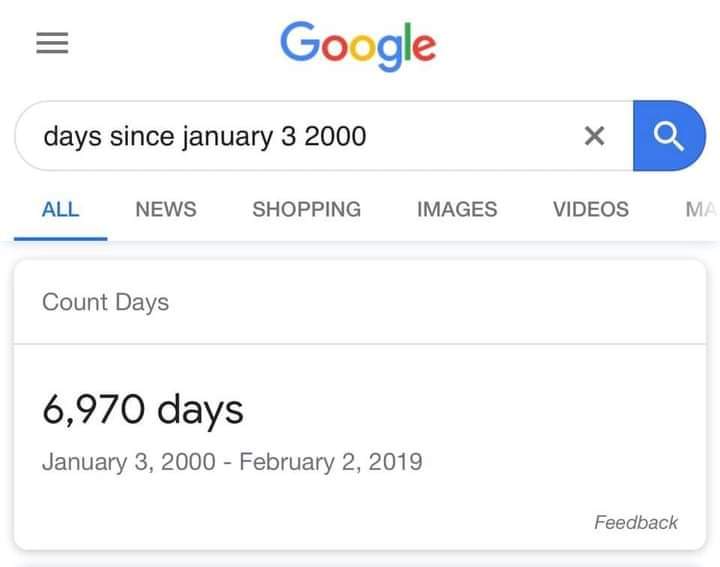Click the Count Days card heading
The width and height of the screenshot is (720, 567).
106,303
